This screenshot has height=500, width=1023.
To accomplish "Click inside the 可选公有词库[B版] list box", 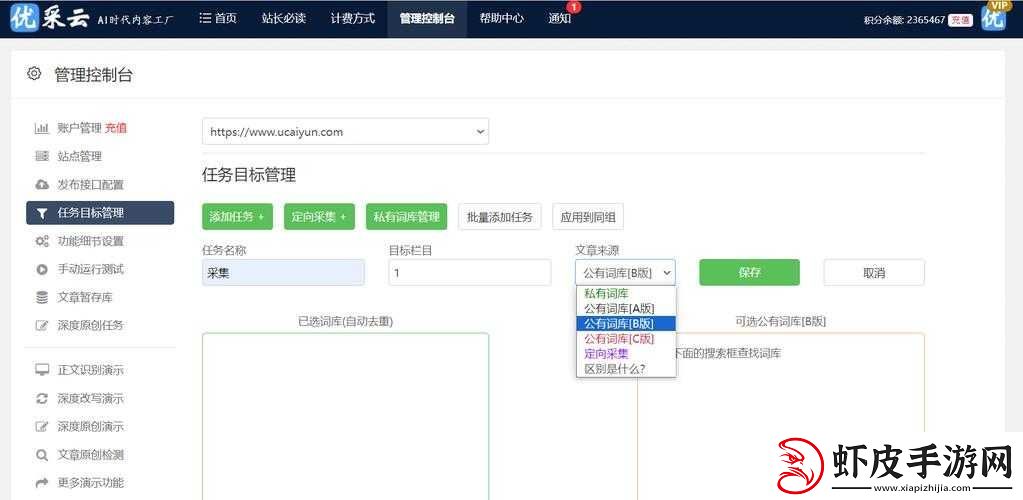I will click(781, 416).
